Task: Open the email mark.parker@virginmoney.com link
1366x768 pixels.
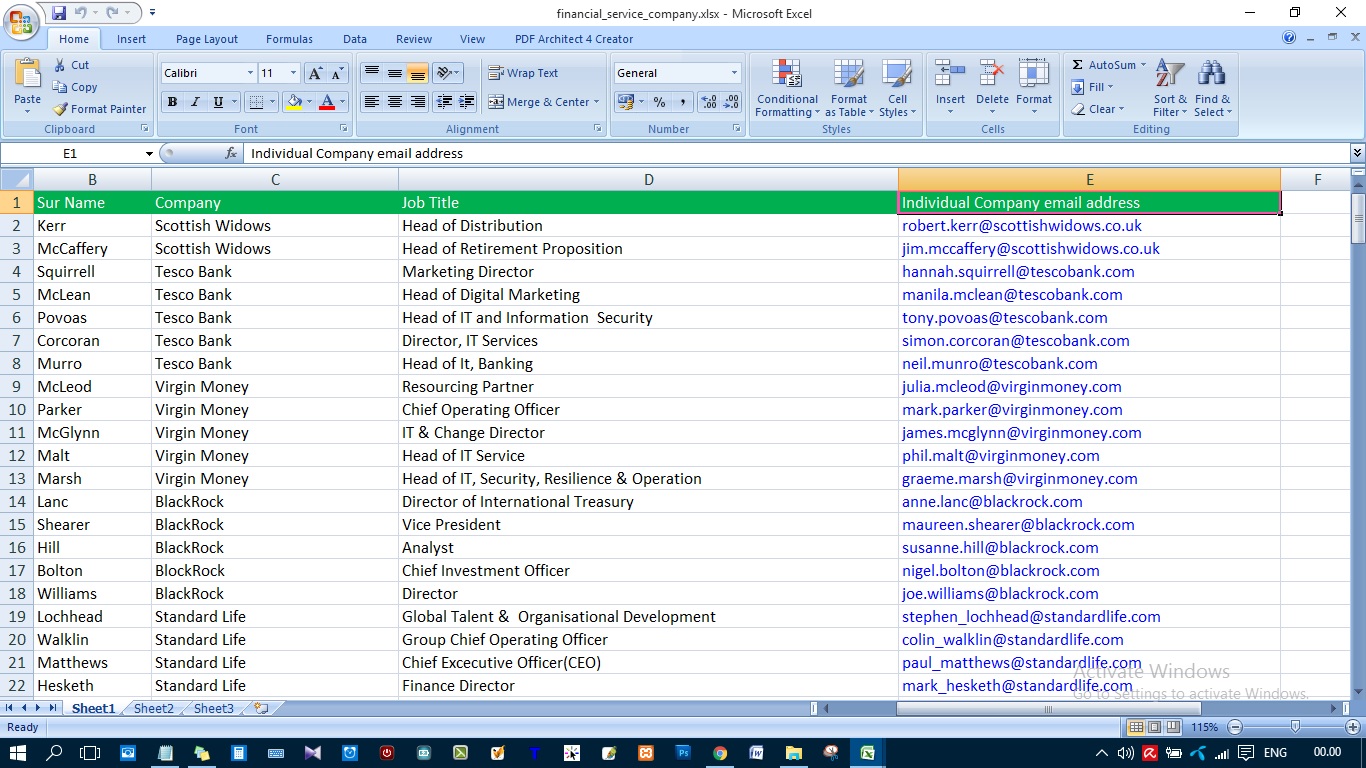Action: (1012, 410)
